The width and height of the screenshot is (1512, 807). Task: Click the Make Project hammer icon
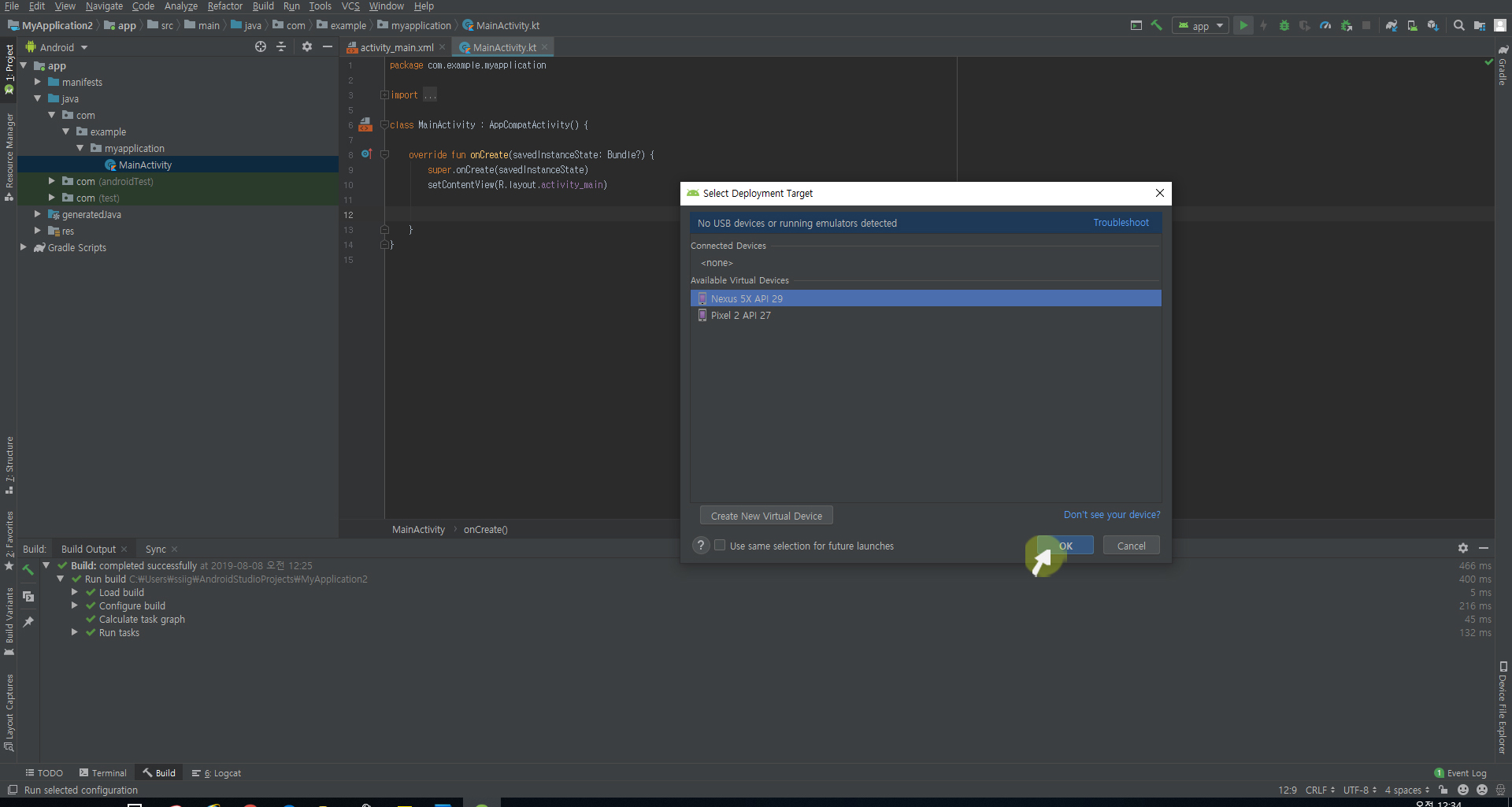(x=1156, y=25)
